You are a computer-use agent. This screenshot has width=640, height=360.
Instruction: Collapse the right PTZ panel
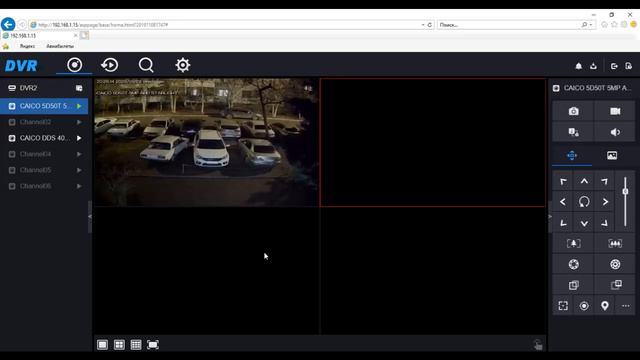point(550,217)
